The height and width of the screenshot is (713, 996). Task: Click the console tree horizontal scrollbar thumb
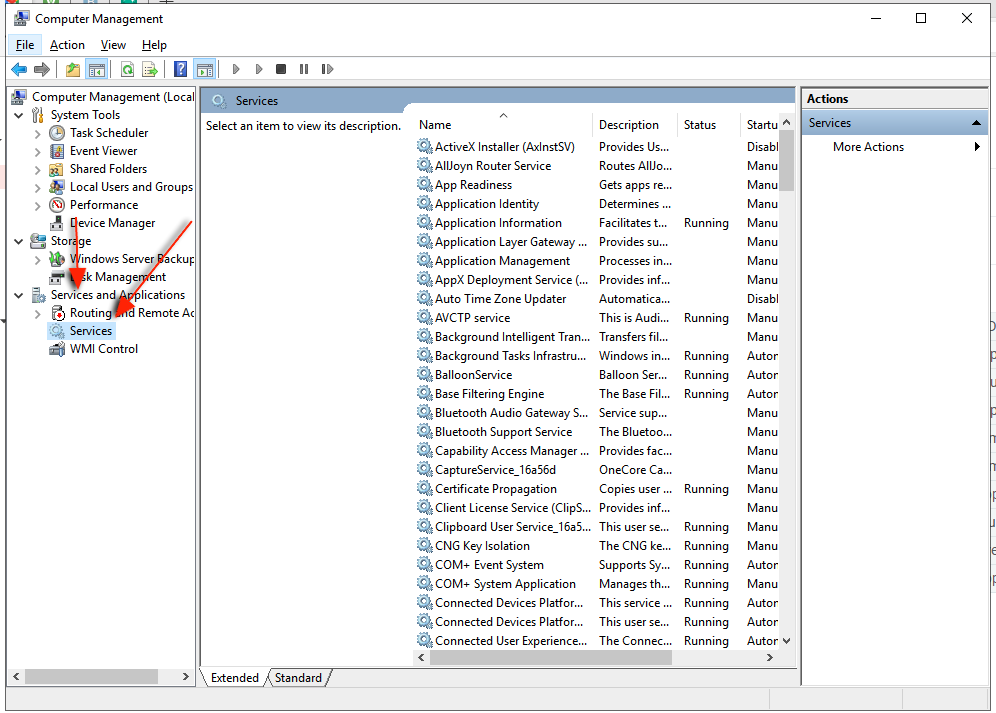(91, 676)
